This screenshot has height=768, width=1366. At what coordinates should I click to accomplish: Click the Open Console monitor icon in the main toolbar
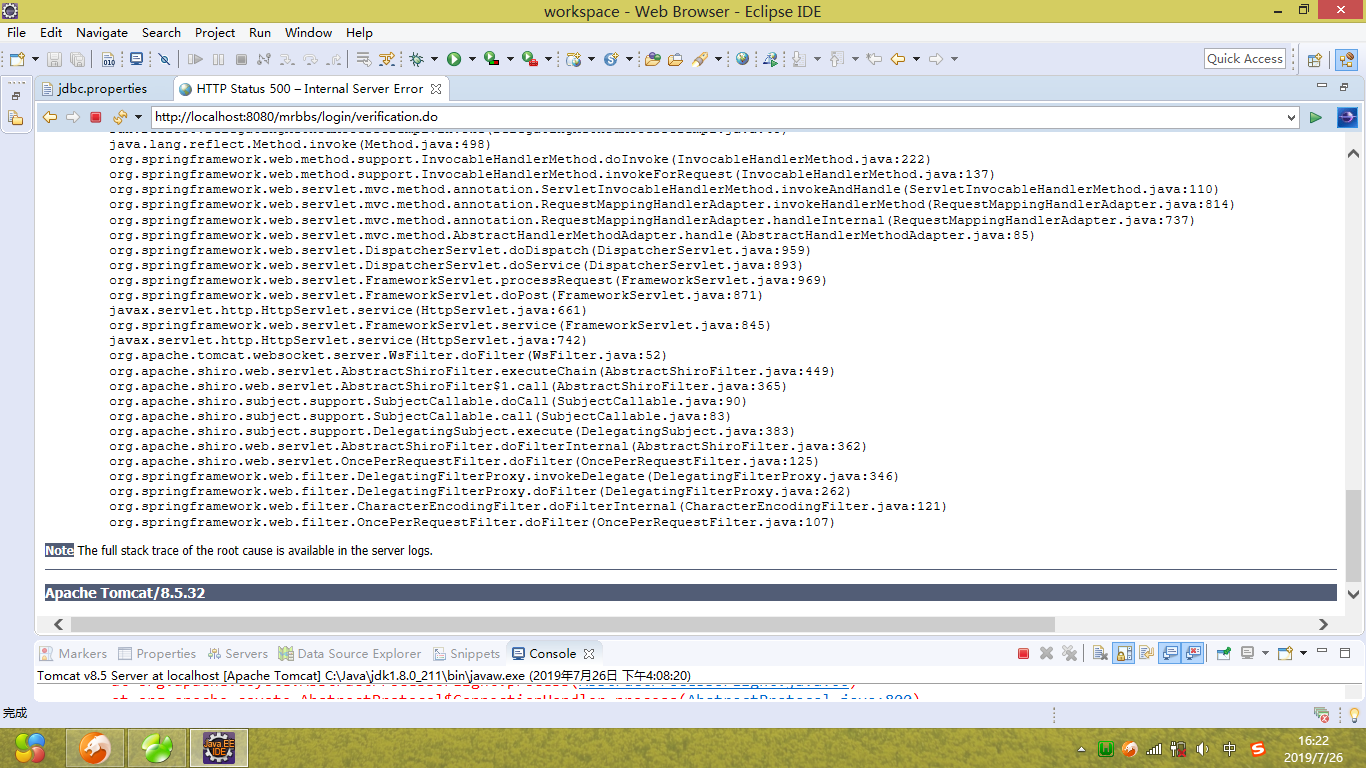click(136, 59)
